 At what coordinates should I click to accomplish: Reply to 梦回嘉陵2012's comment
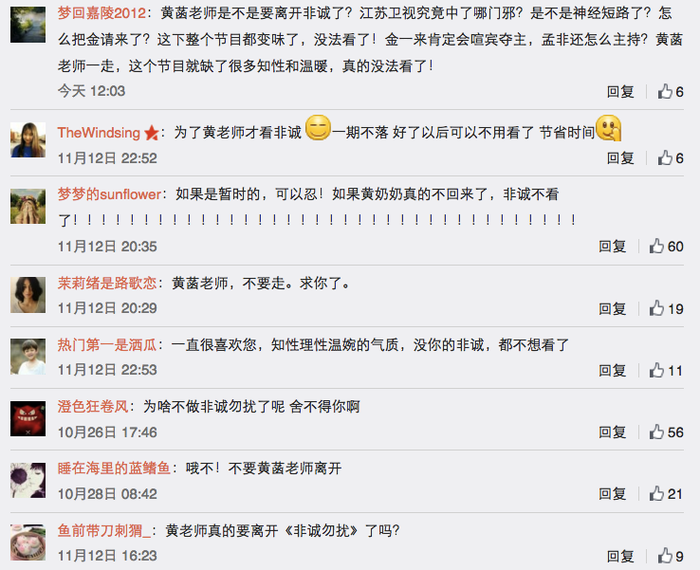pos(620,92)
